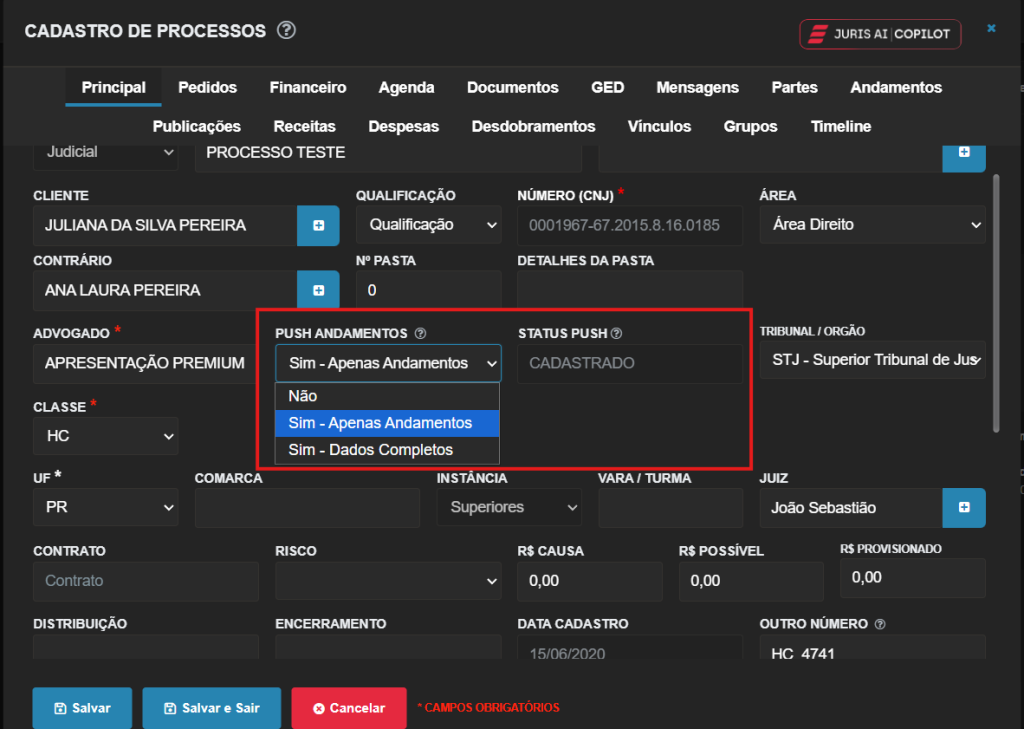Open the Classe HC dropdown
The width and height of the screenshot is (1024, 729).
click(x=106, y=436)
